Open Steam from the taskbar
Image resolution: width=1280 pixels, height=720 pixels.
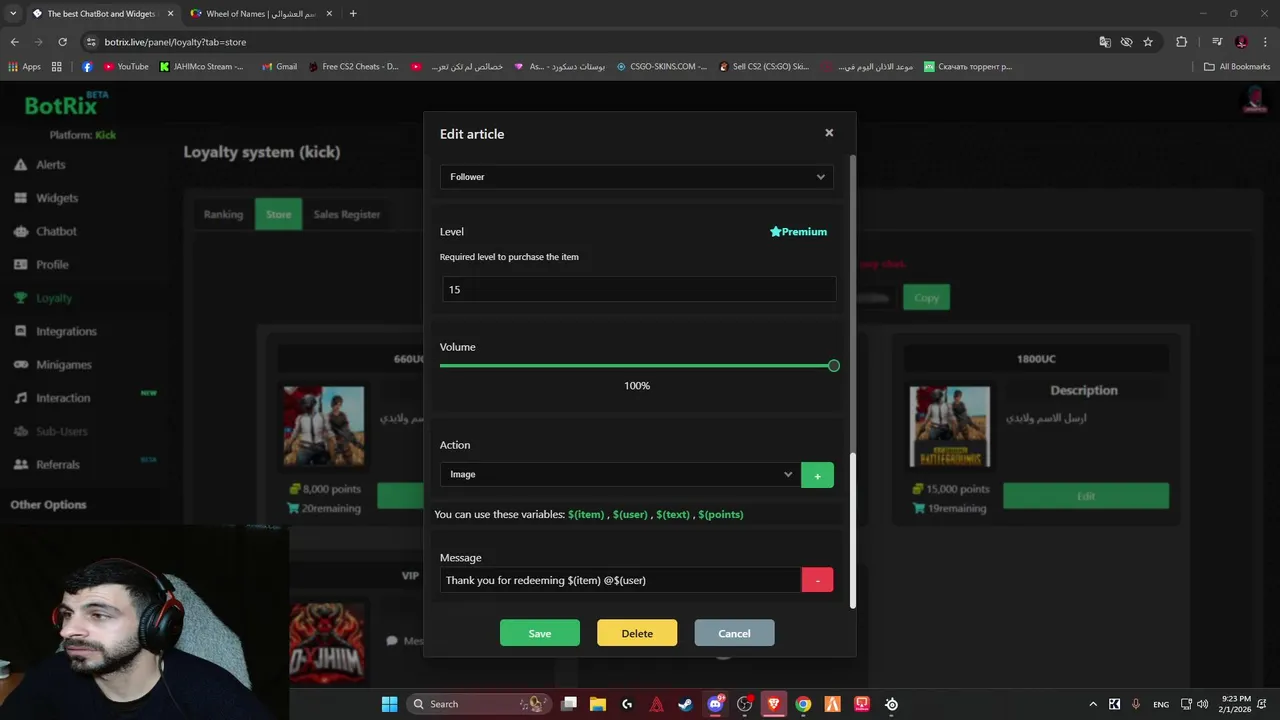[685, 704]
